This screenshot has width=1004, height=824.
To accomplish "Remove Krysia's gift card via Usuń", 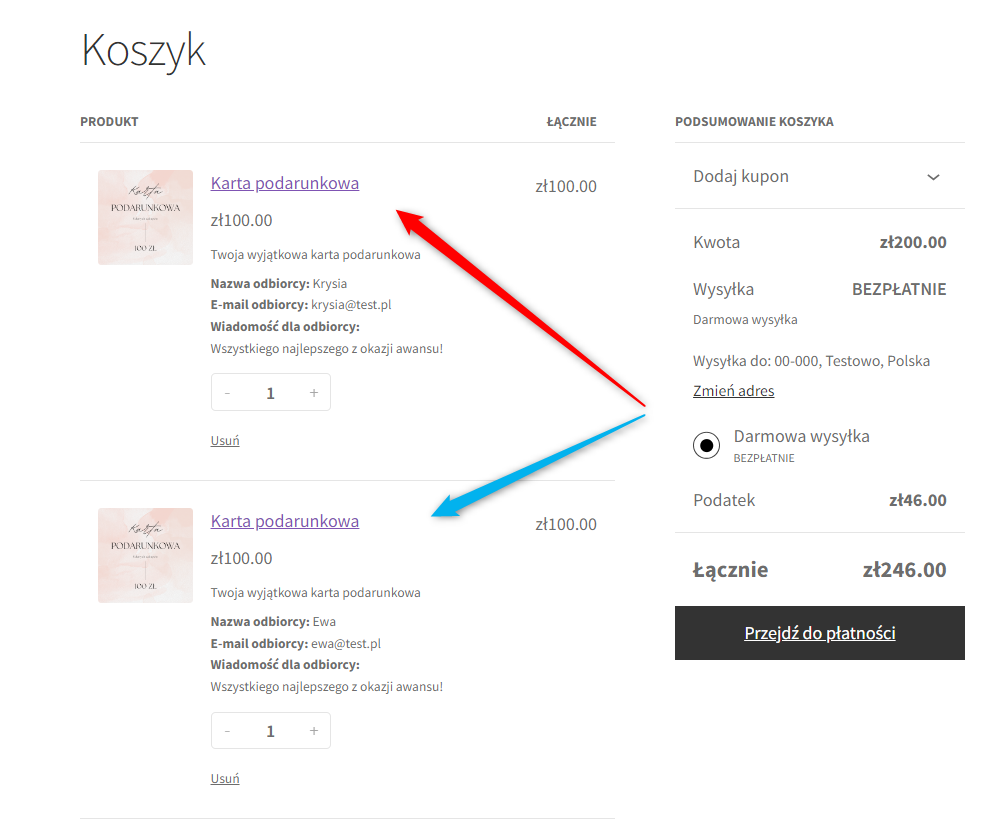I will point(225,440).
